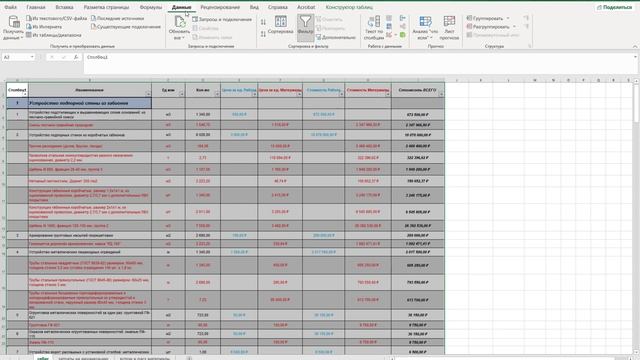Switch to Рецензирование tab
This screenshot has height=360, width=640.
click(x=220, y=7)
